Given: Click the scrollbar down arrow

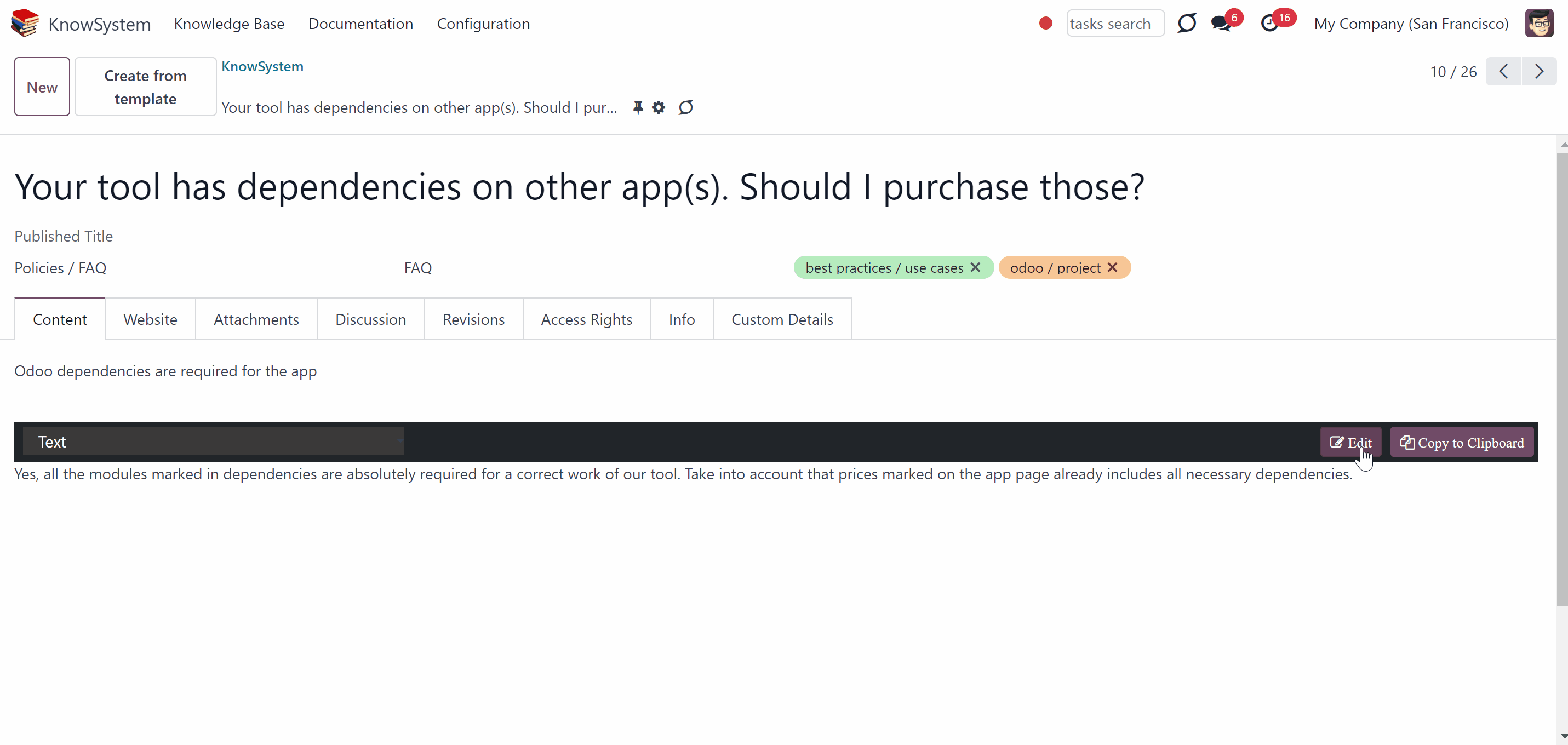Looking at the screenshot, I should [x=1563, y=736].
